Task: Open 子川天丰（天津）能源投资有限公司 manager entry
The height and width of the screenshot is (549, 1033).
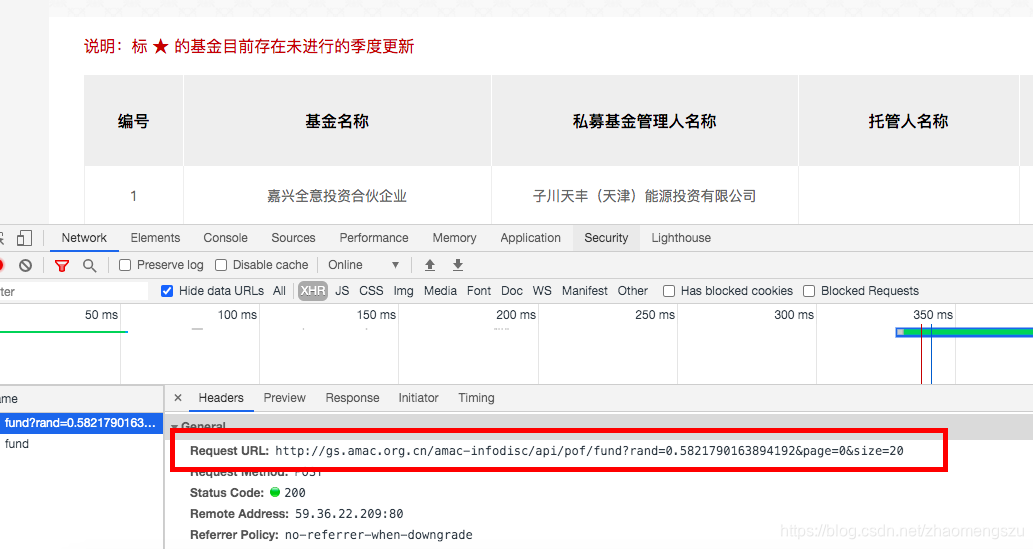Action: pyautogui.click(x=644, y=196)
